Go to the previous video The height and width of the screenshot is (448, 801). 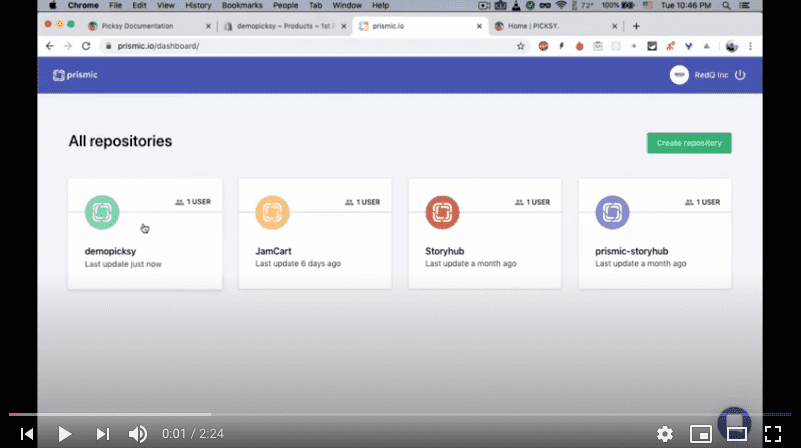coord(27,434)
